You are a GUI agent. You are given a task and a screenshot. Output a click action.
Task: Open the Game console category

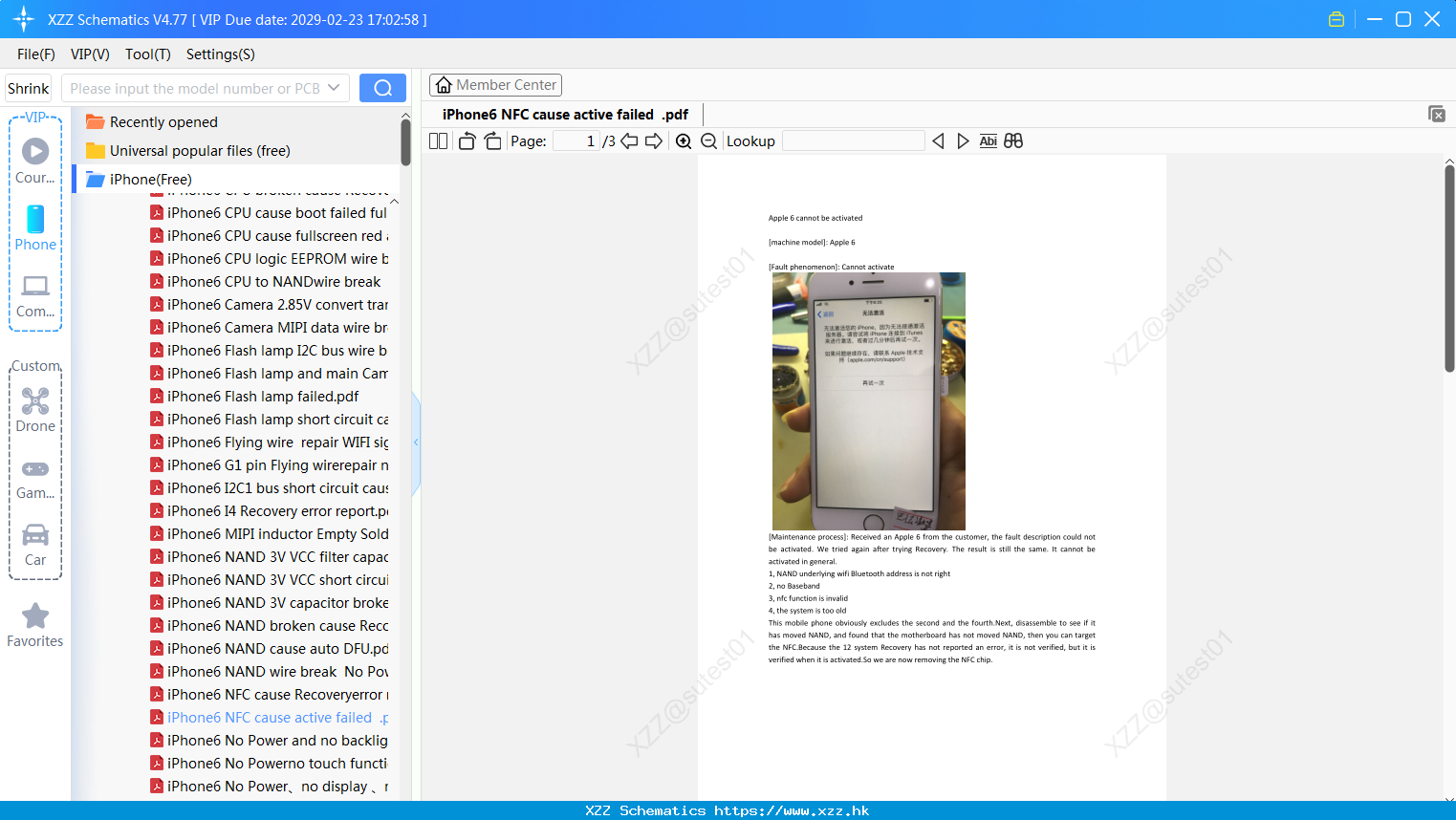point(35,478)
